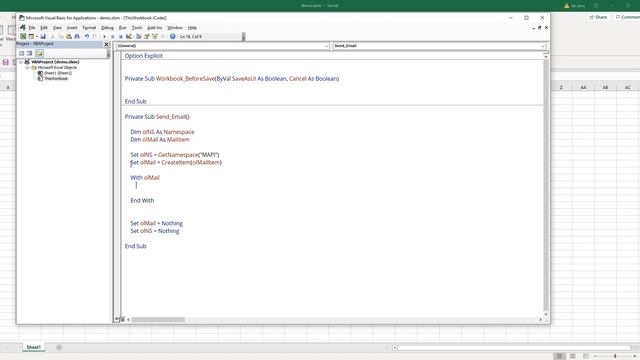Open the Help menu

tap(192, 28)
